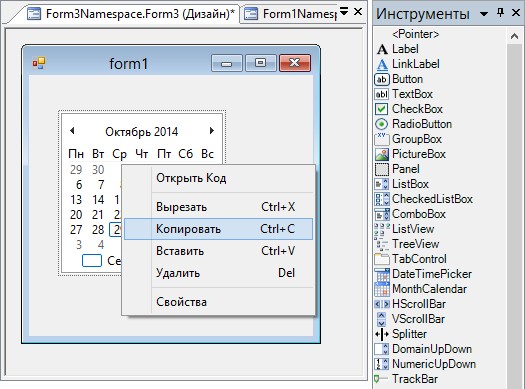This screenshot has width=525, height=389.
Task: Choose the RadioButton control icon
Action: click(x=381, y=124)
